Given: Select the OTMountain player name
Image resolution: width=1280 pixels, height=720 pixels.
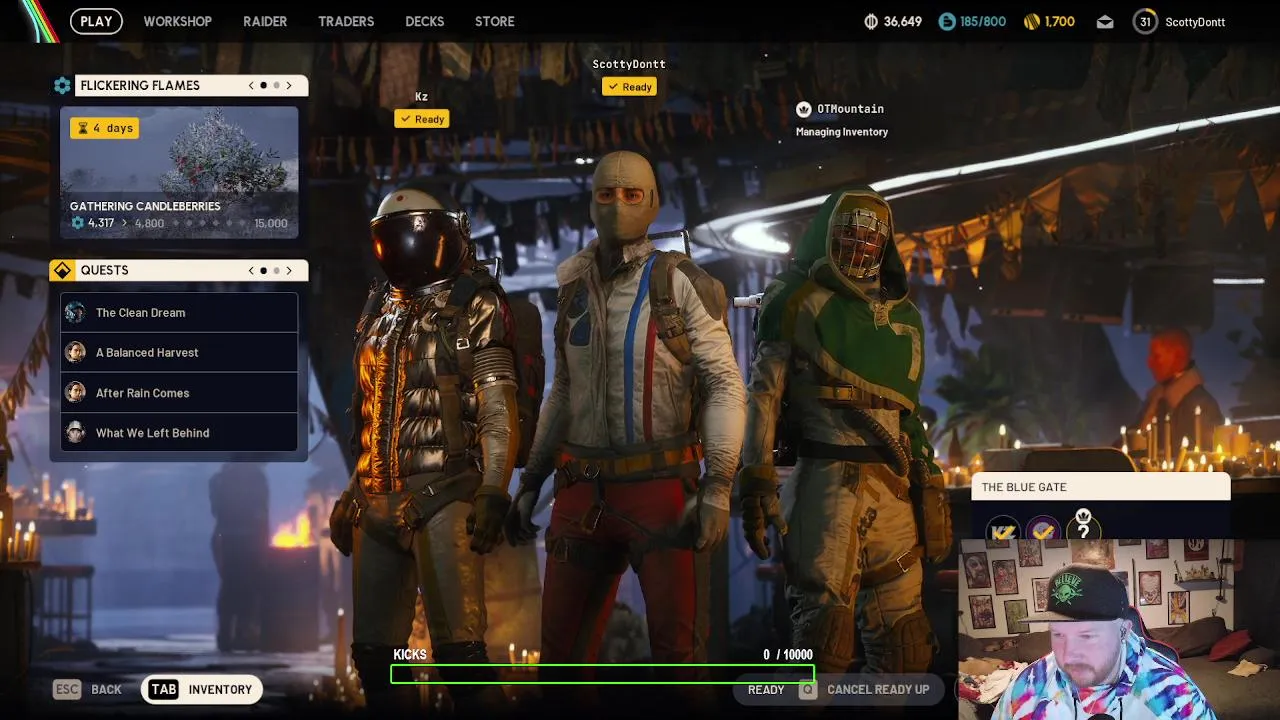Looking at the screenshot, I should [x=850, y=109].
